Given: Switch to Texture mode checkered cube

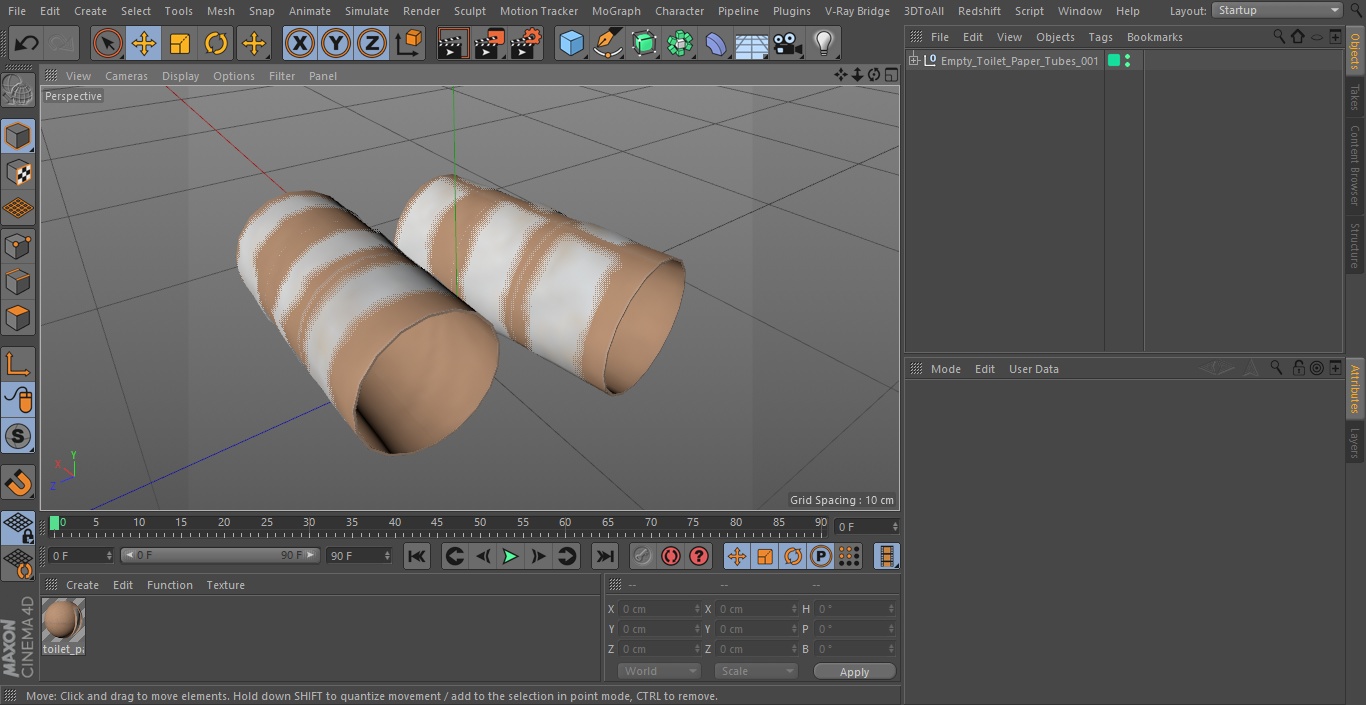Looking at the screenshot, I should (18, 172).
